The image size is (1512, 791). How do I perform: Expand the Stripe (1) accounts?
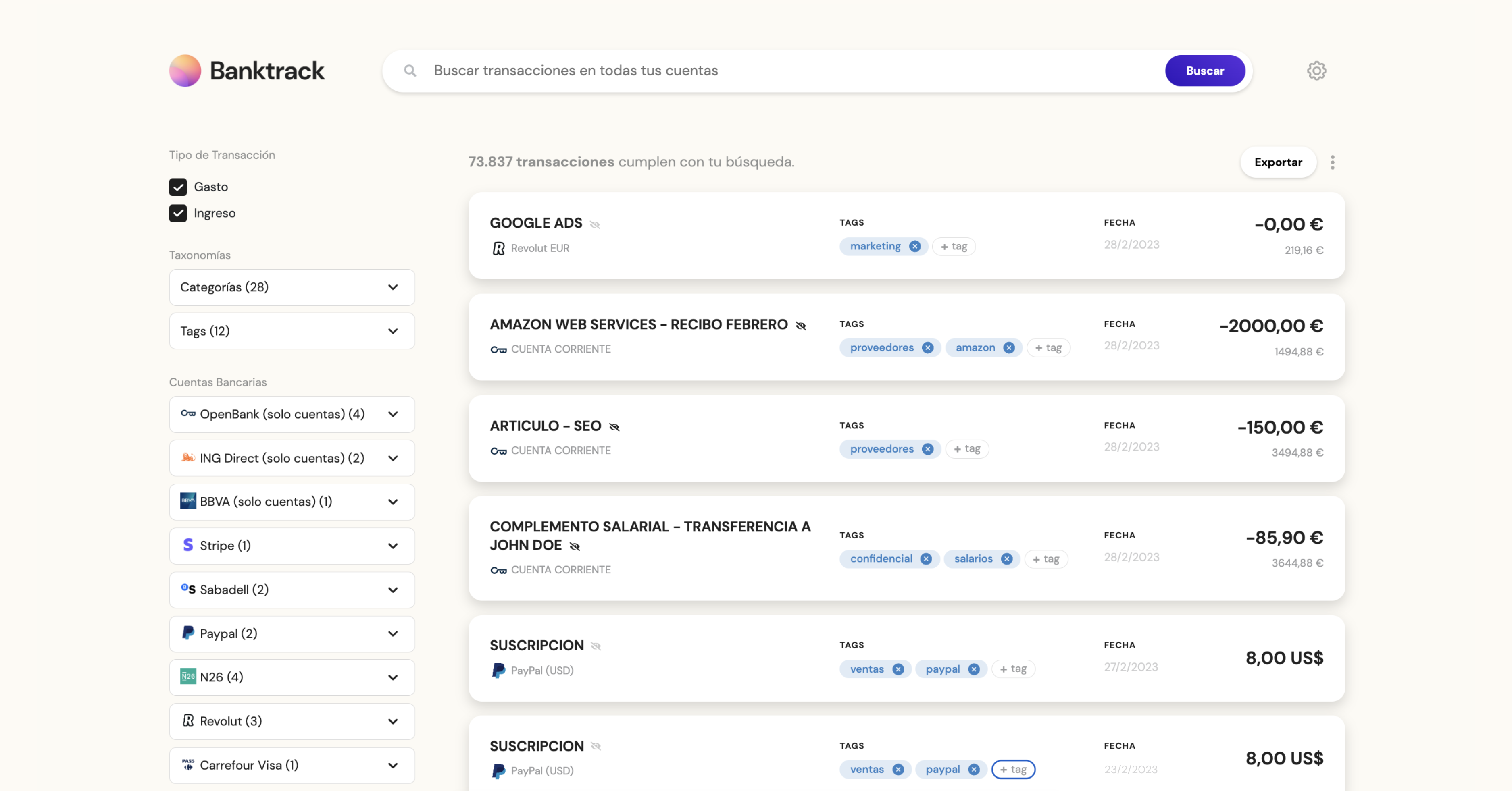[x=292, y=546]
